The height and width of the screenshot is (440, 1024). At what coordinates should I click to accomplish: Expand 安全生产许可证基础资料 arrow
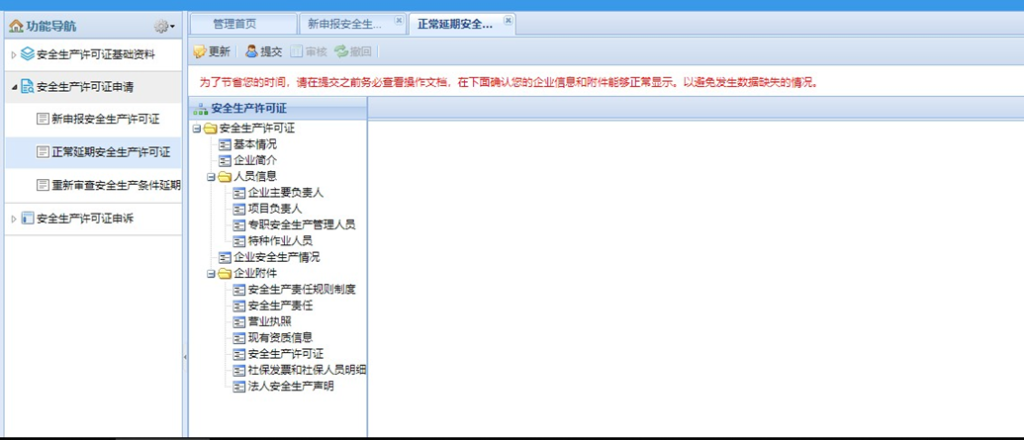point(13,55)
